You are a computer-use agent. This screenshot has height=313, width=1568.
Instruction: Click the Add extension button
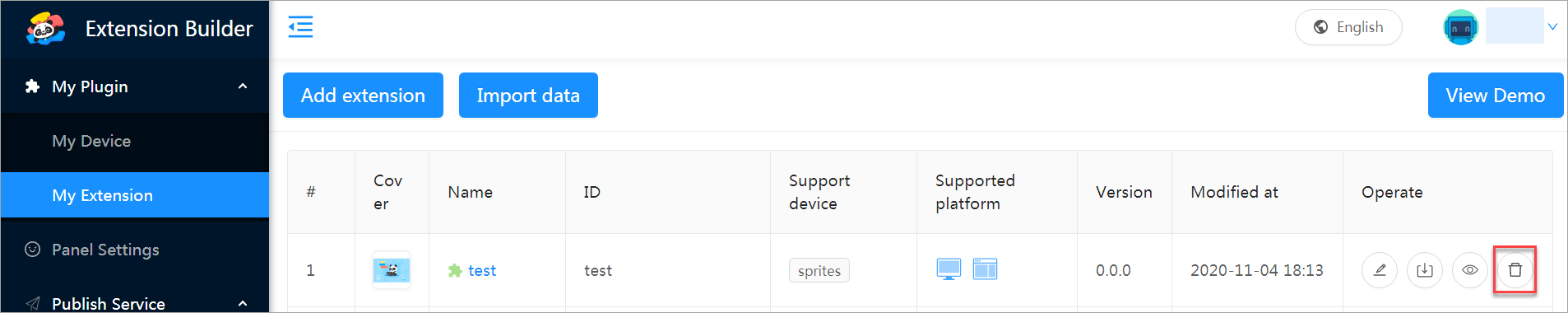363,96
